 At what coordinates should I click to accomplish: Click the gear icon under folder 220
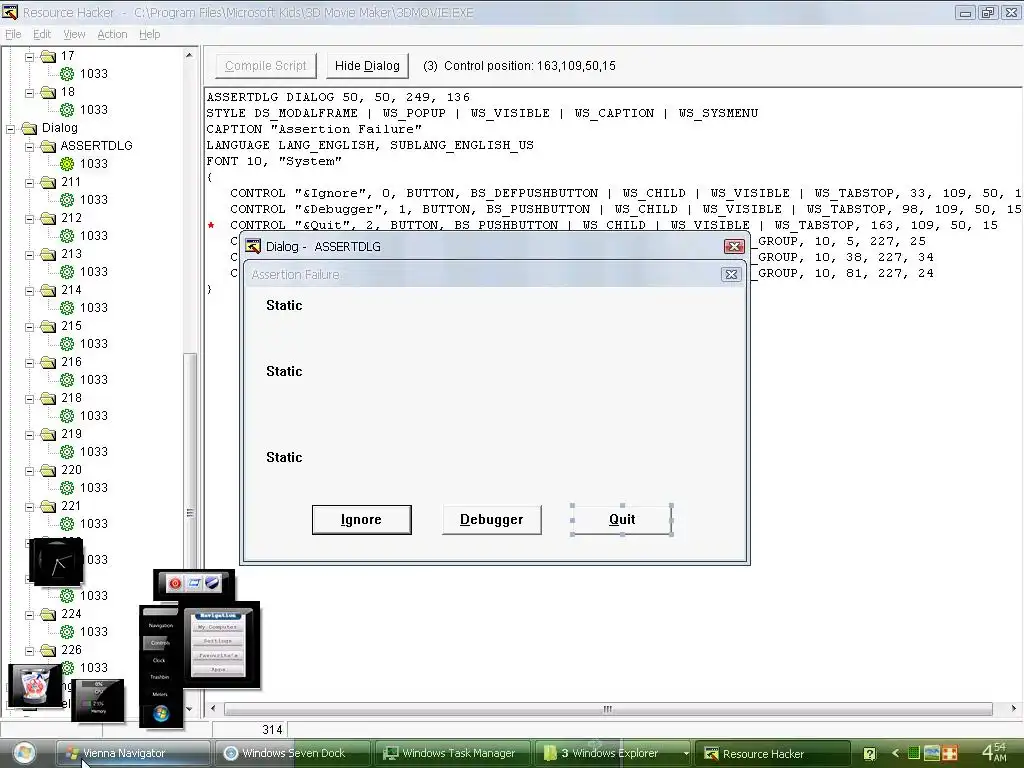pos(67,487)
